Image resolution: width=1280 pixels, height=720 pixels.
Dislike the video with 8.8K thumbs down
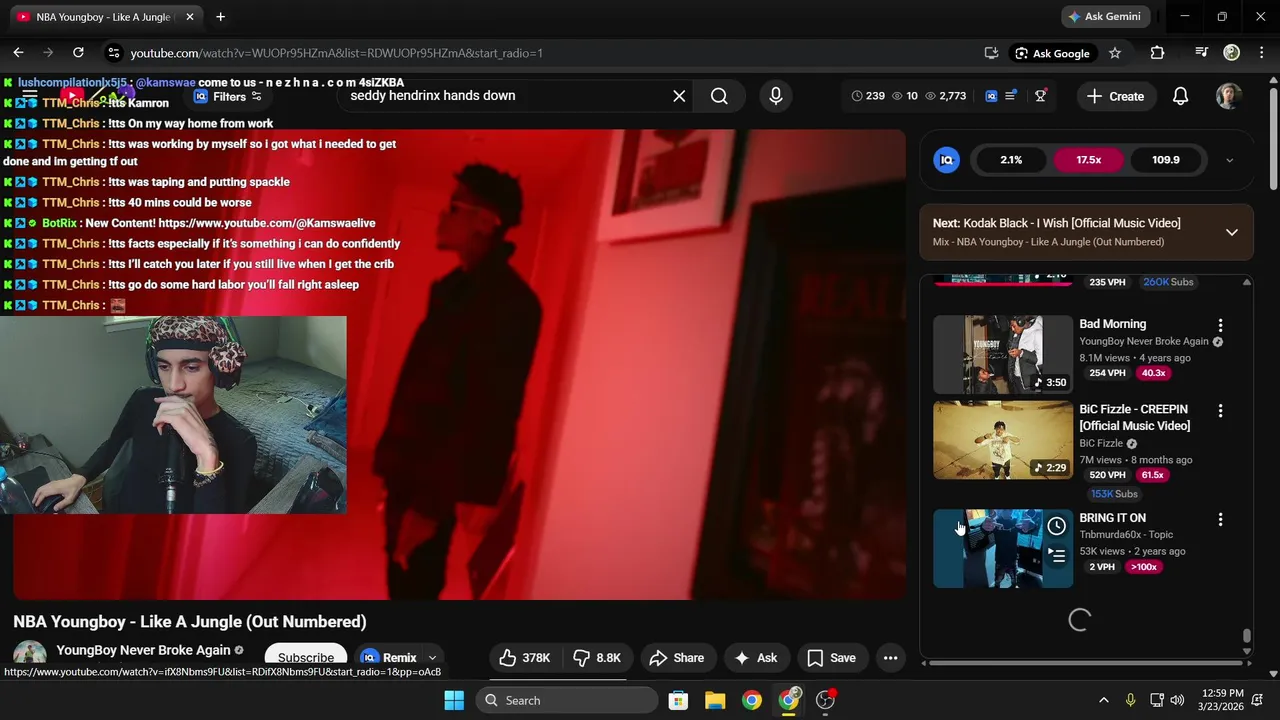(597, 658)
